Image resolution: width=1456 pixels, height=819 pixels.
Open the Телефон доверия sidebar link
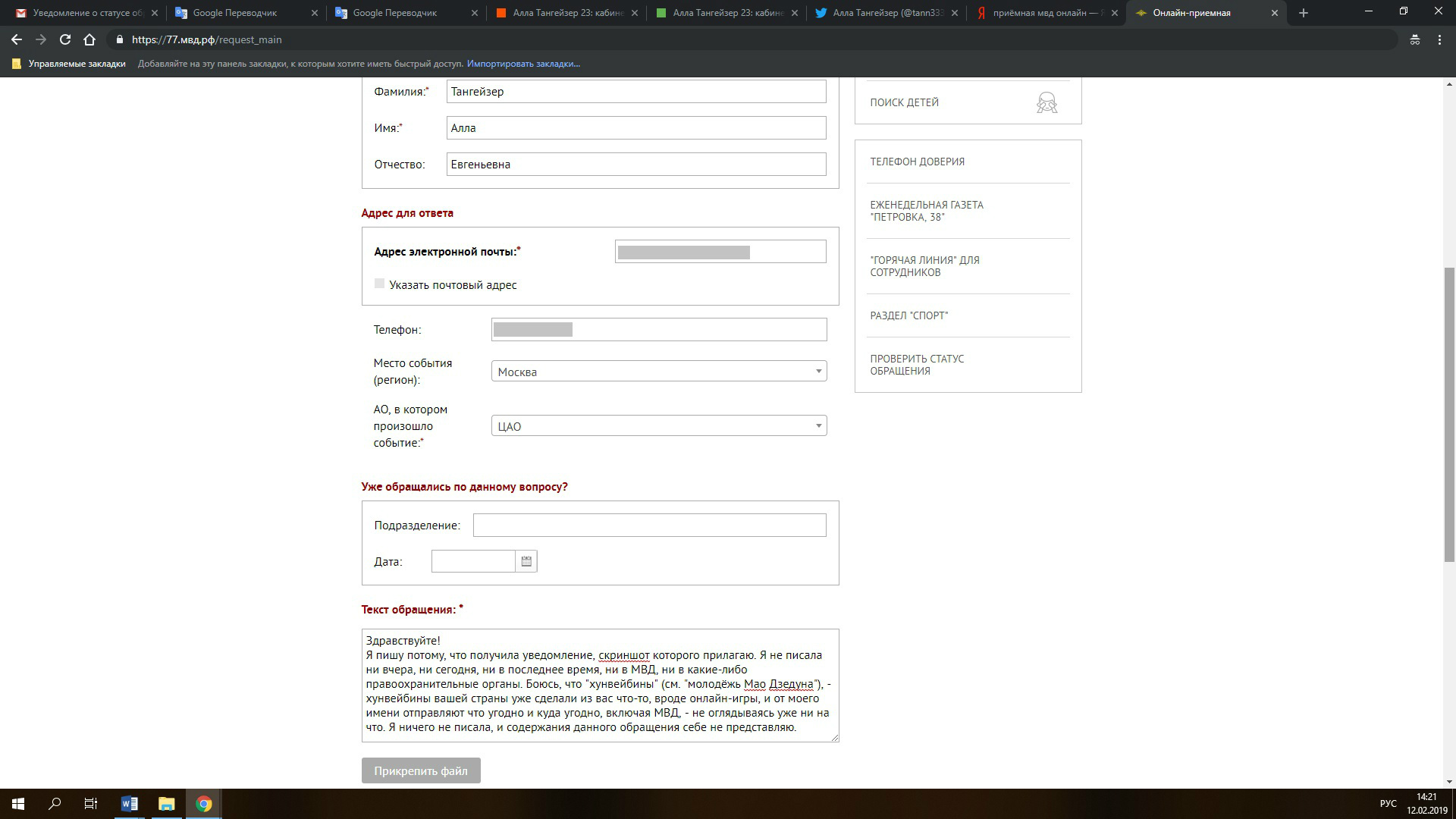(x=917, y=162)
